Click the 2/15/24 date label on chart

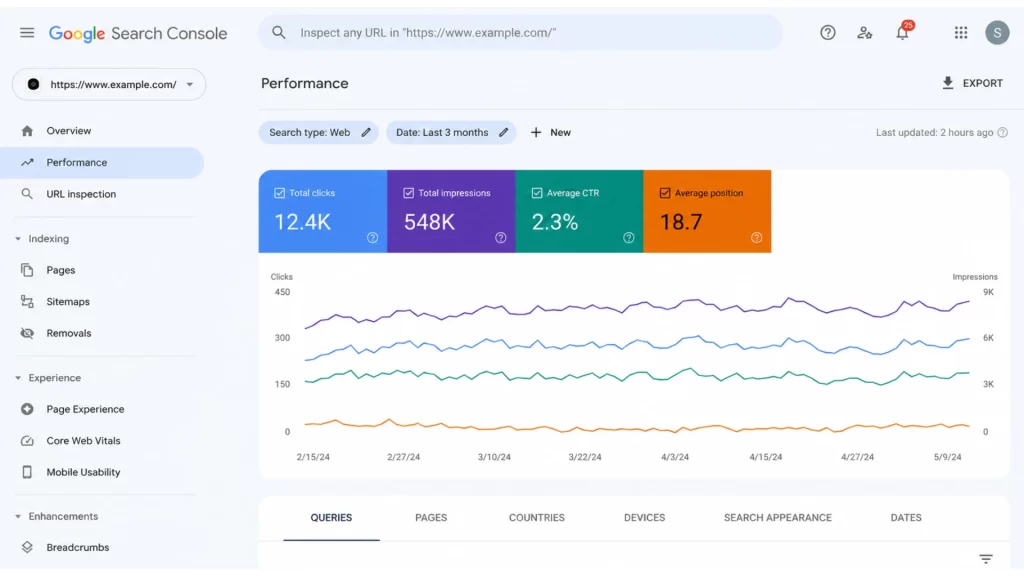pos(313,457)
